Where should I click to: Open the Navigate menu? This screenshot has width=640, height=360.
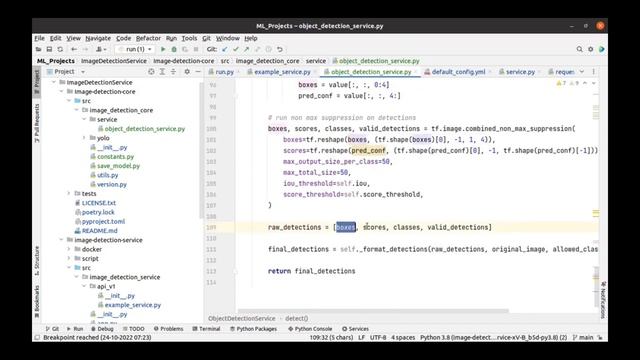point(98,38)
